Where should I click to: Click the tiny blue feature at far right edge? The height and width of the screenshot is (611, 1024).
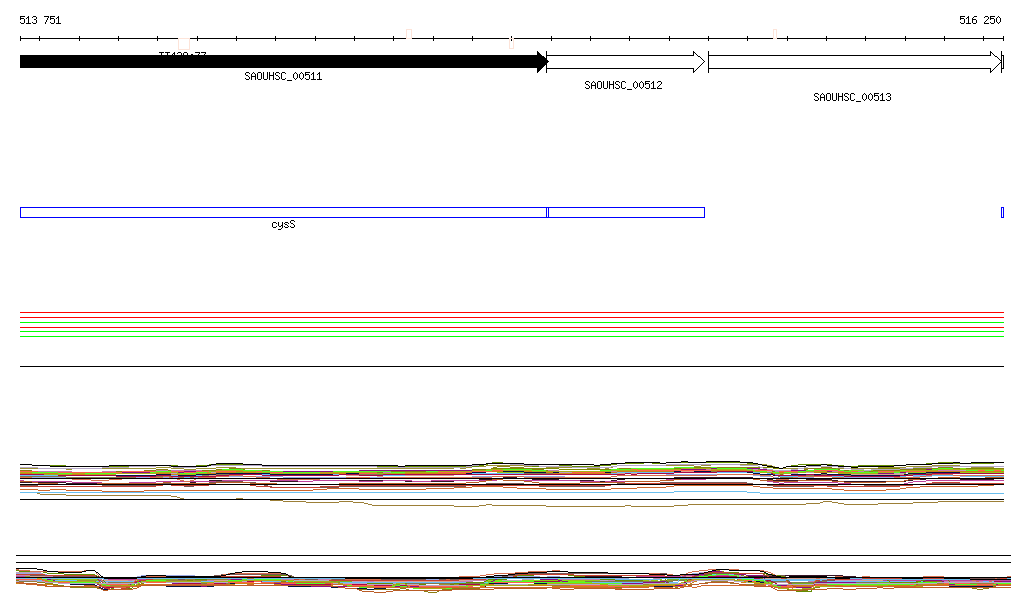1002,212
